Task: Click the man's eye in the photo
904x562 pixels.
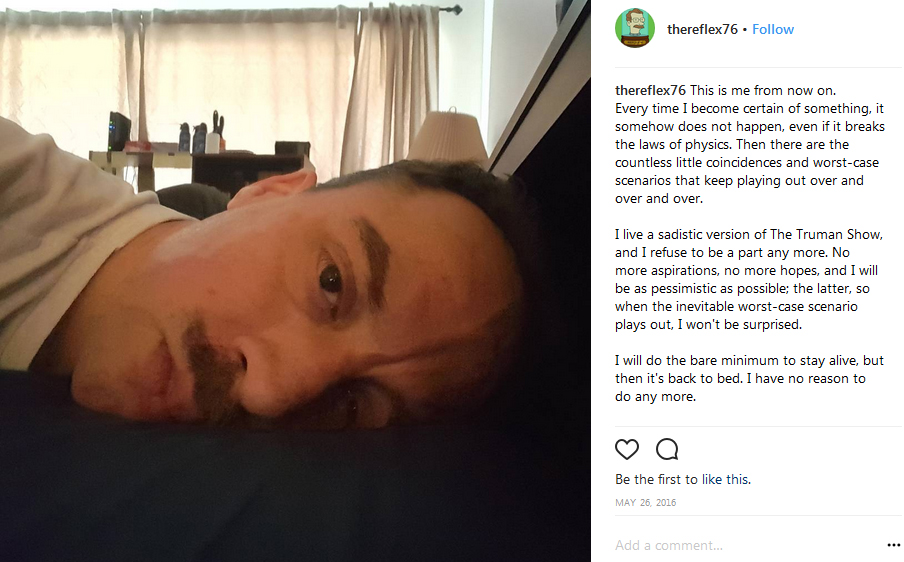Action: (330, 281)
